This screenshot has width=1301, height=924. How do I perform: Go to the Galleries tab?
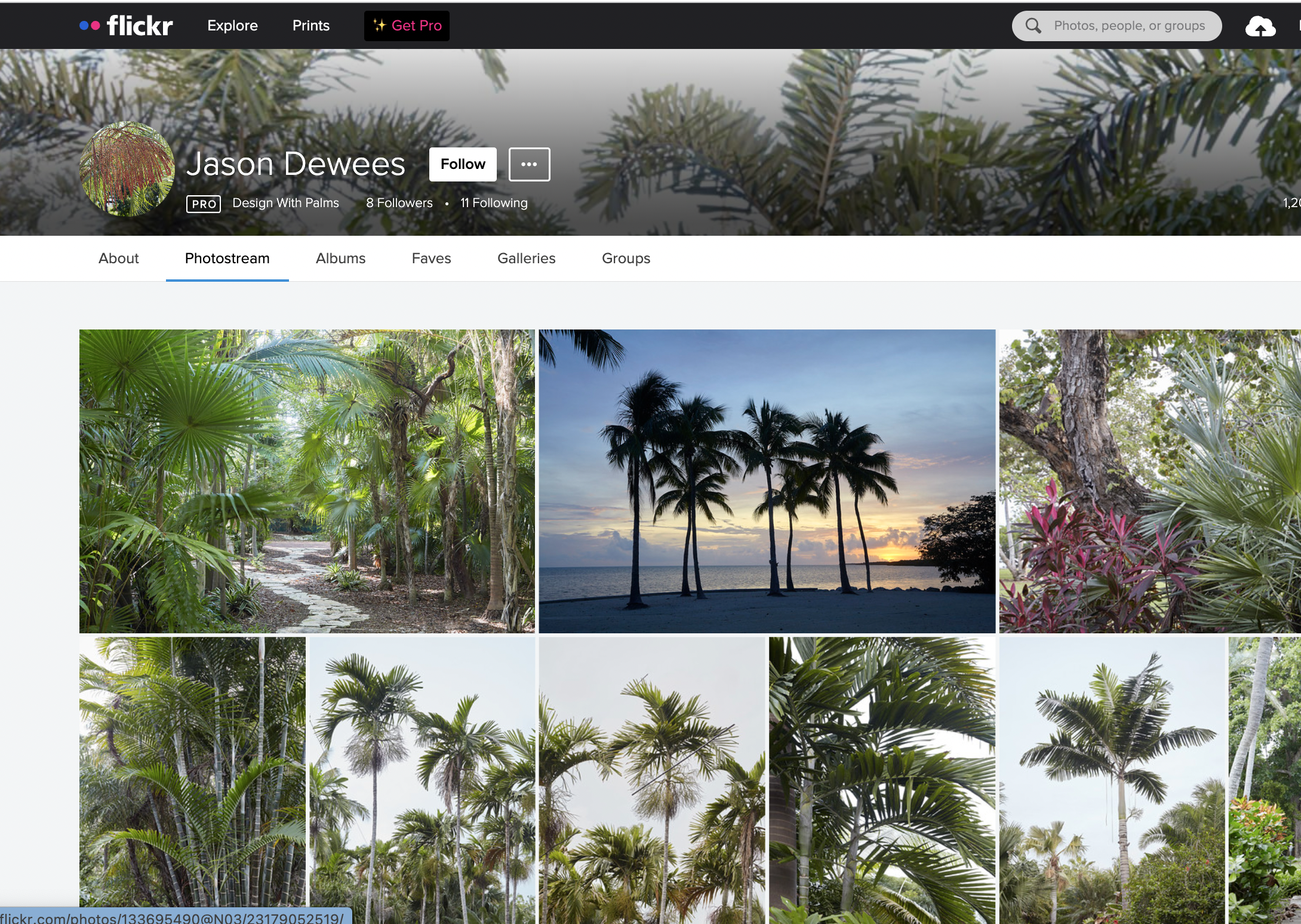(526, 258)
